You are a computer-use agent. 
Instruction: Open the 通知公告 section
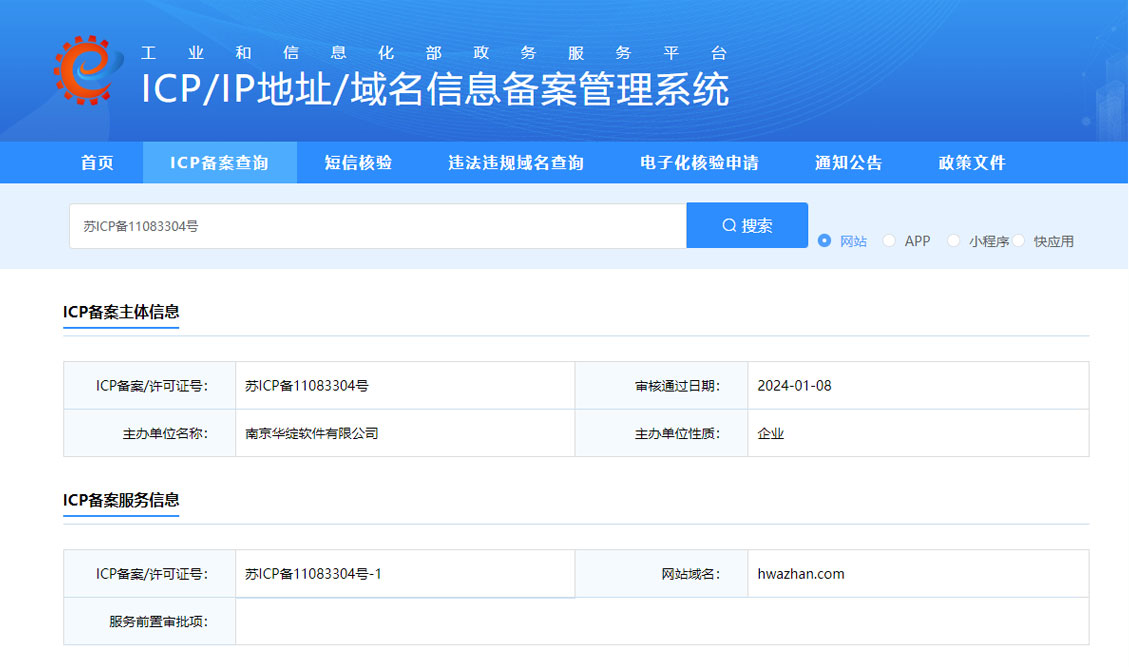click(848, 163)
